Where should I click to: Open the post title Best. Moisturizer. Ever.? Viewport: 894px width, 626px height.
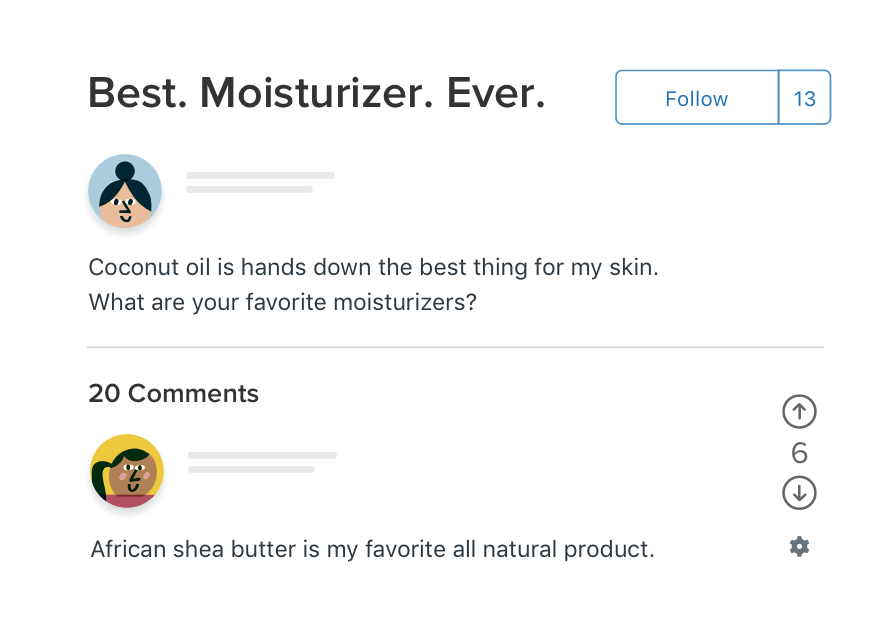pos(316,93)
